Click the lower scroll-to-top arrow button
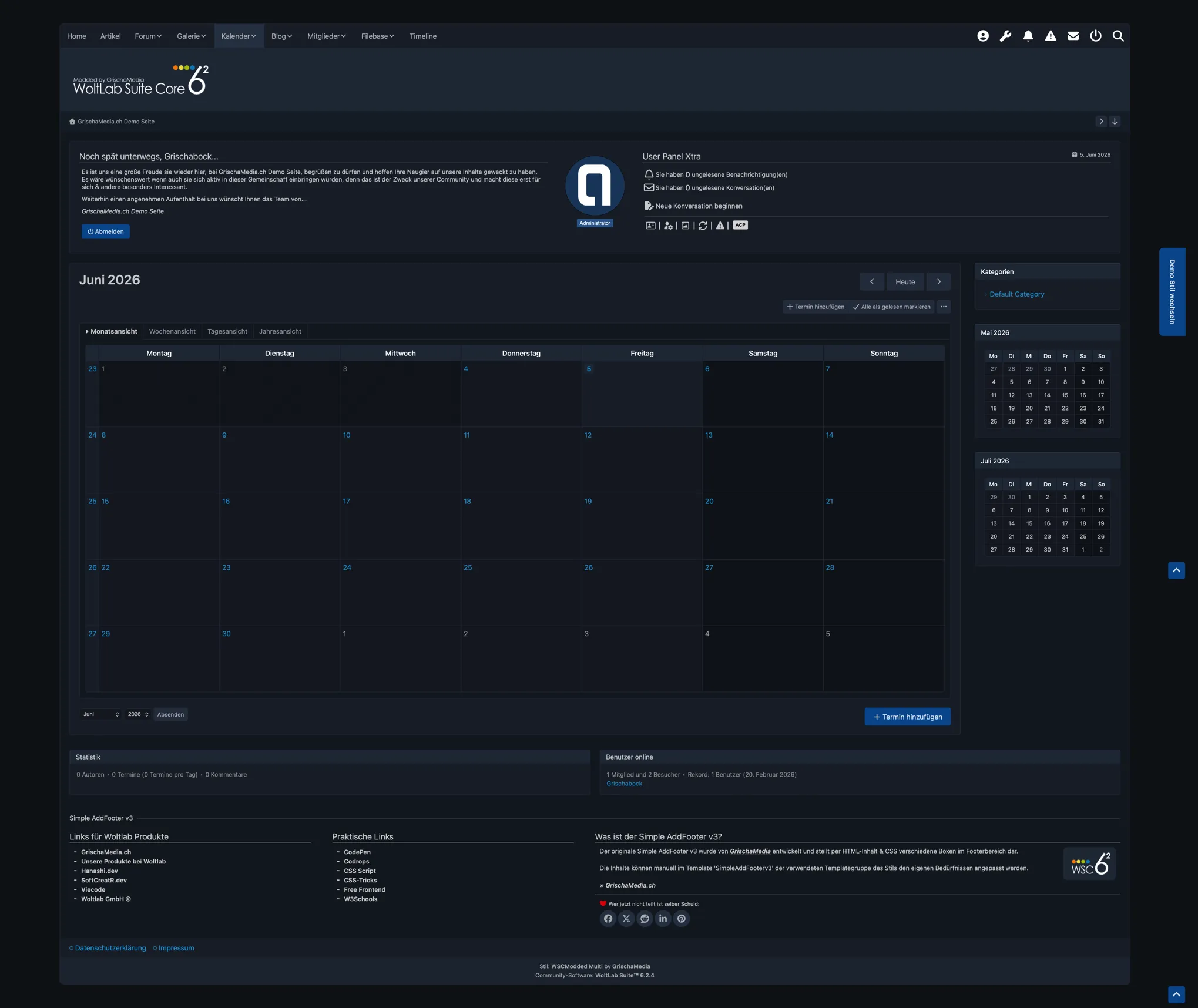Image resolution: width=1198 pixels, height=1008 pixels. coord(1176,994)
